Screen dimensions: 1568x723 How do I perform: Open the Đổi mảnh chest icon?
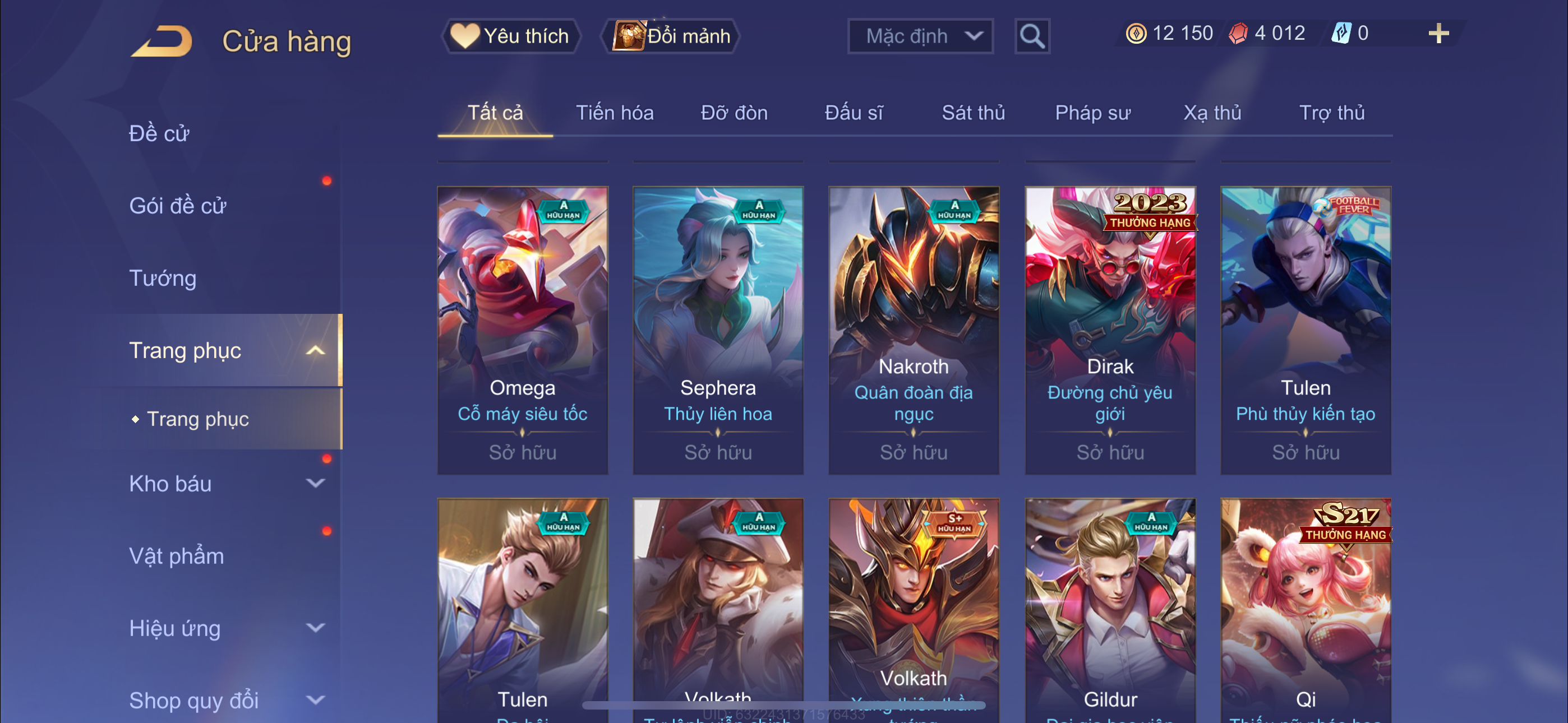pos(628,35)
